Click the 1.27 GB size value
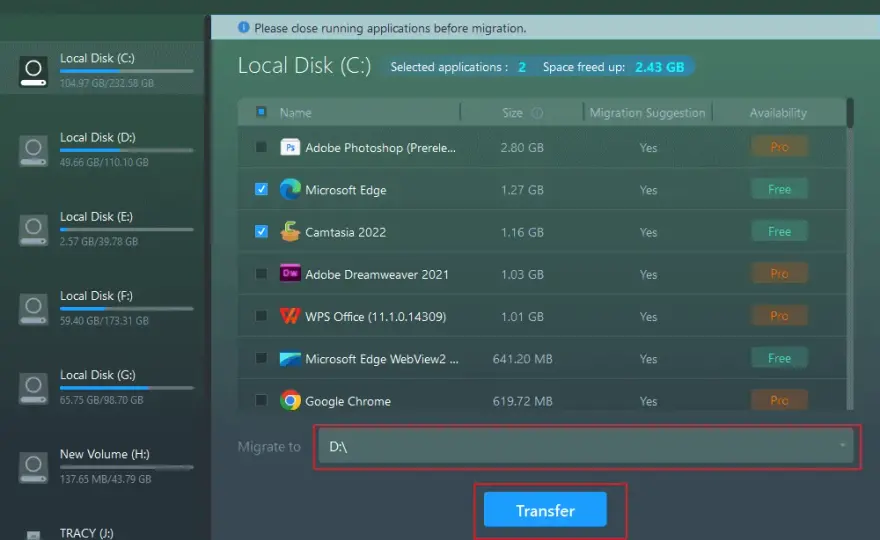The height and width of the screenshot is (540, 880). click(522, 190)
